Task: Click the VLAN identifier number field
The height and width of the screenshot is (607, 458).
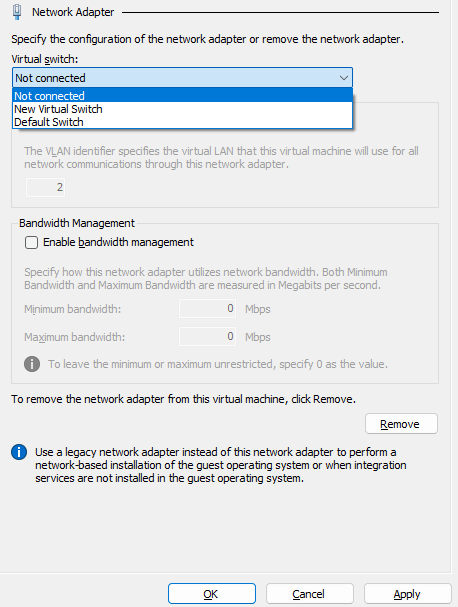Action: (x=45, y=187)
